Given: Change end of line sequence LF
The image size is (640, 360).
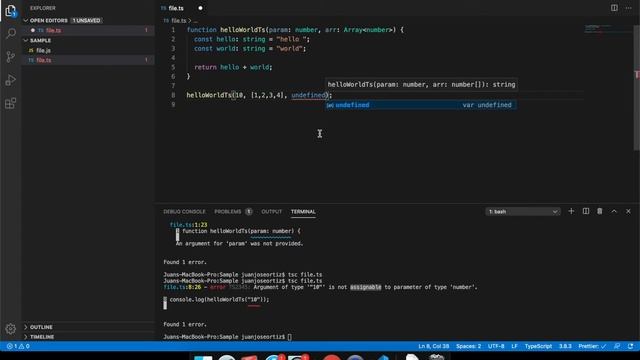Looking at the screenshot, I should point(514,346).
